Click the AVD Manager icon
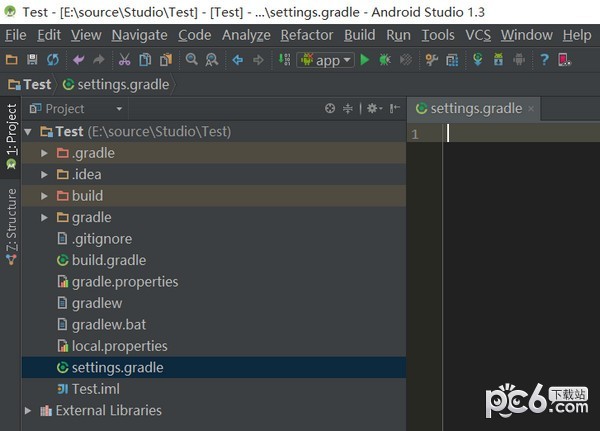The height and width of the screenshot is (431, 600). (x=498, y=60)
